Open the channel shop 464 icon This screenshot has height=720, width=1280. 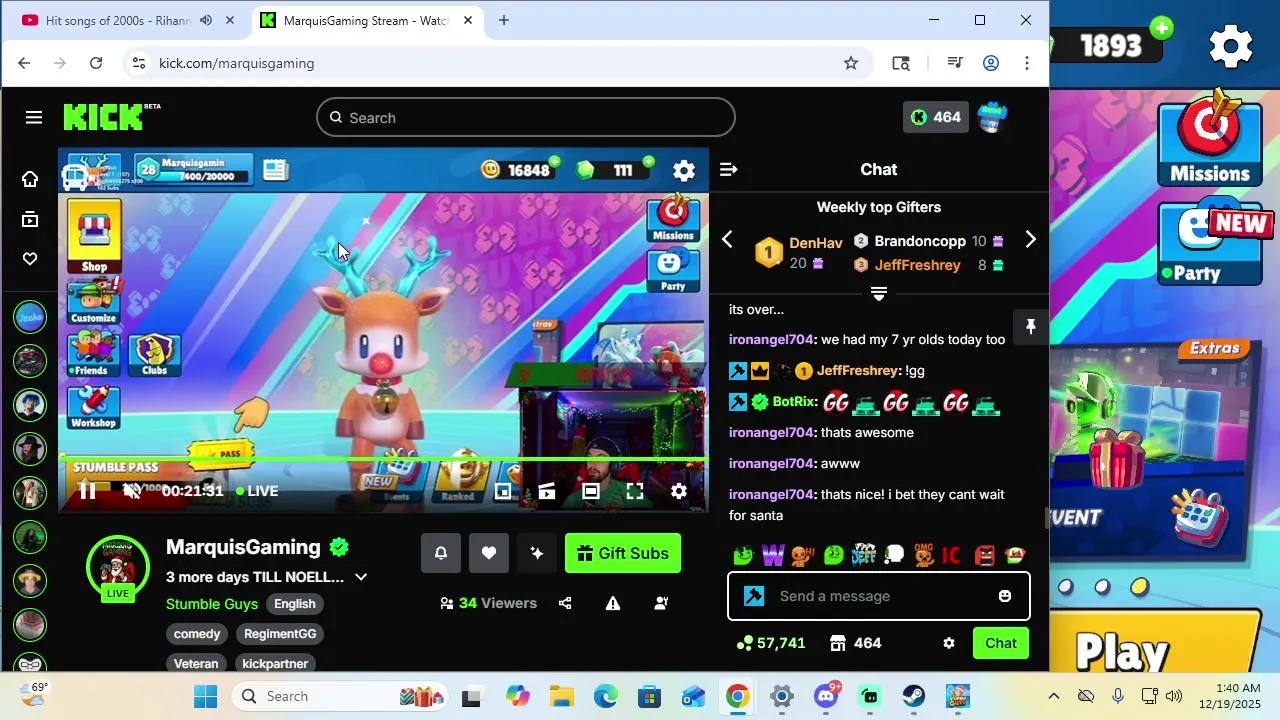856,643
